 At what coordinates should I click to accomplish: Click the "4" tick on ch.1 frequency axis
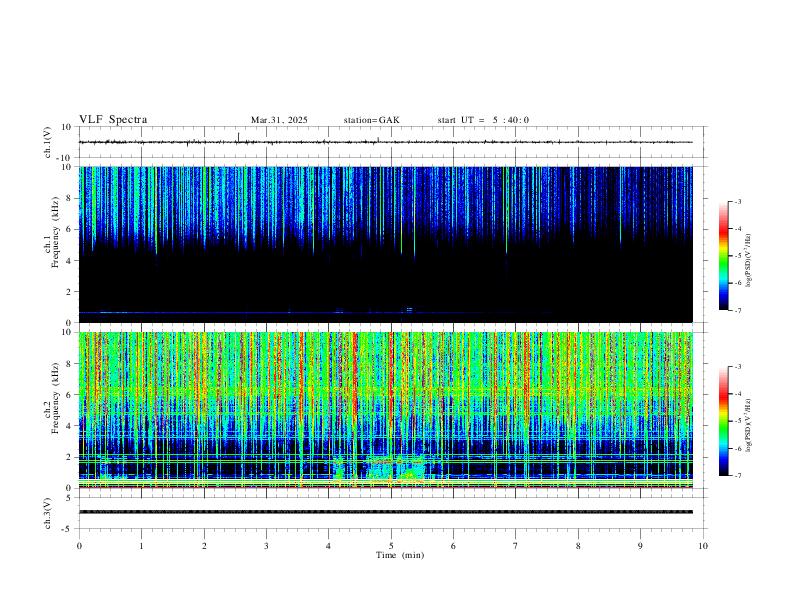[x=70, y=261]
